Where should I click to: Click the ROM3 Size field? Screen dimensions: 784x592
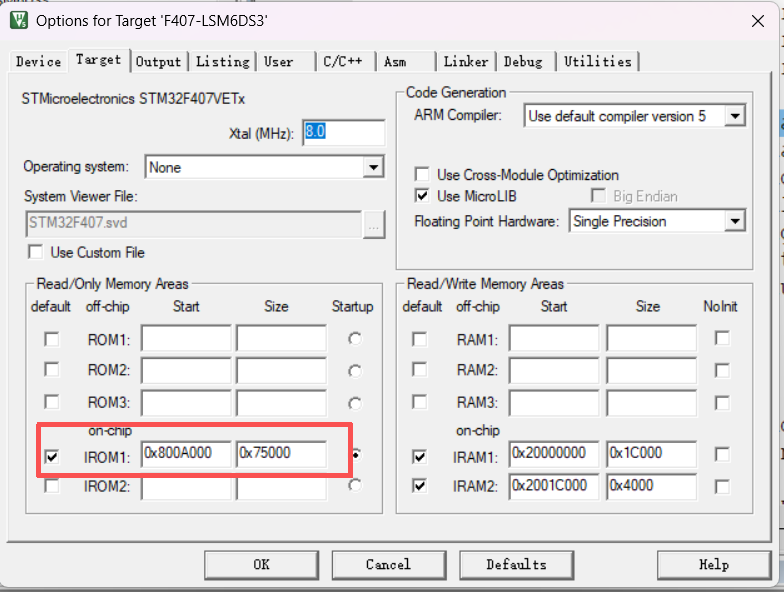point(282,403)
